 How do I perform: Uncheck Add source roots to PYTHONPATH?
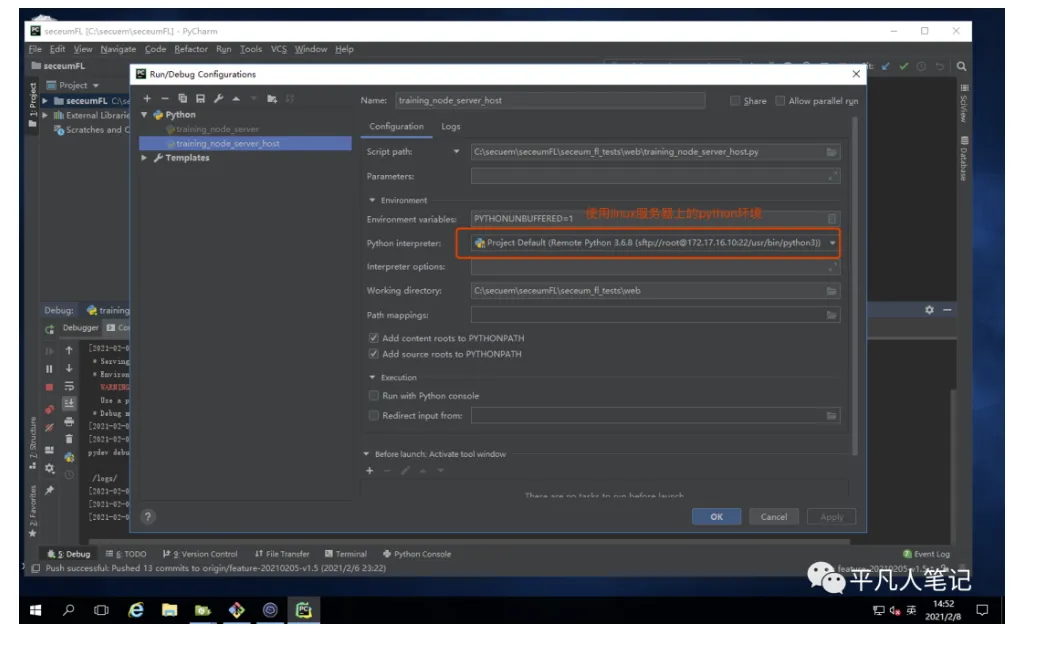click(374, 354)
